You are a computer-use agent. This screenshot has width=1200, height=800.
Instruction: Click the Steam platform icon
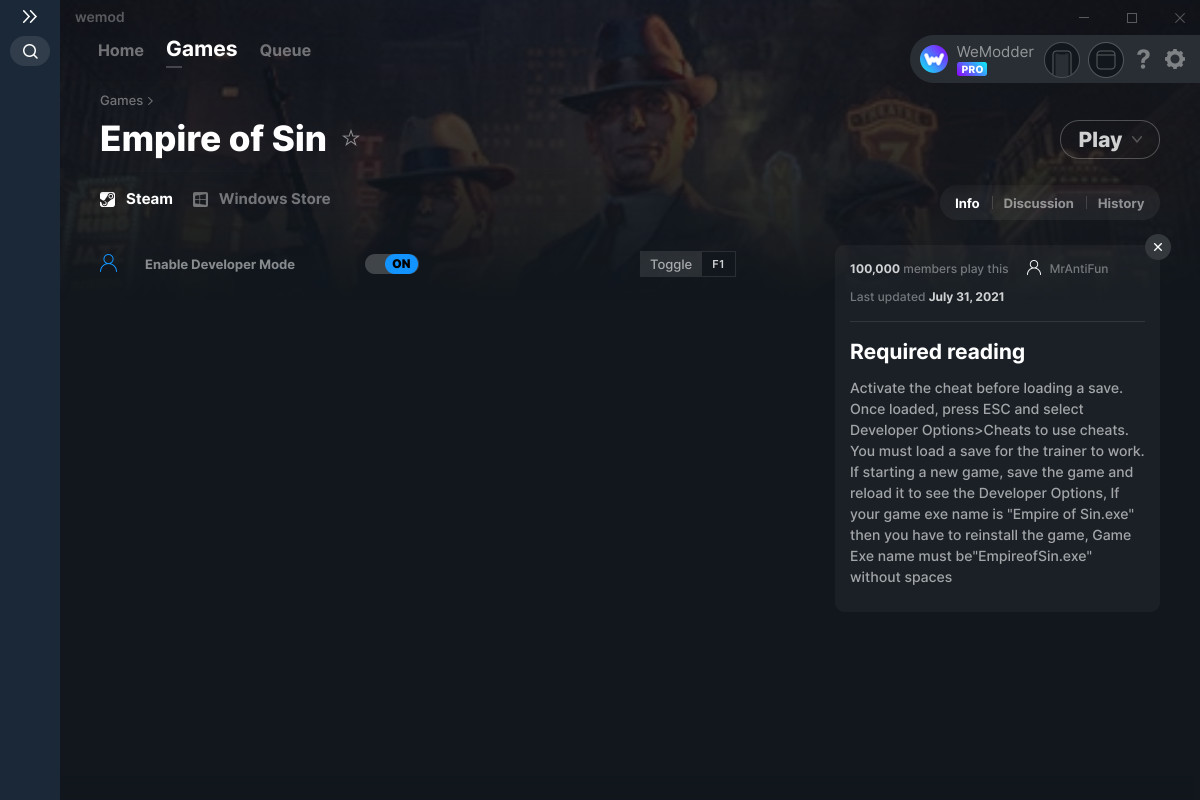(108, 199)
